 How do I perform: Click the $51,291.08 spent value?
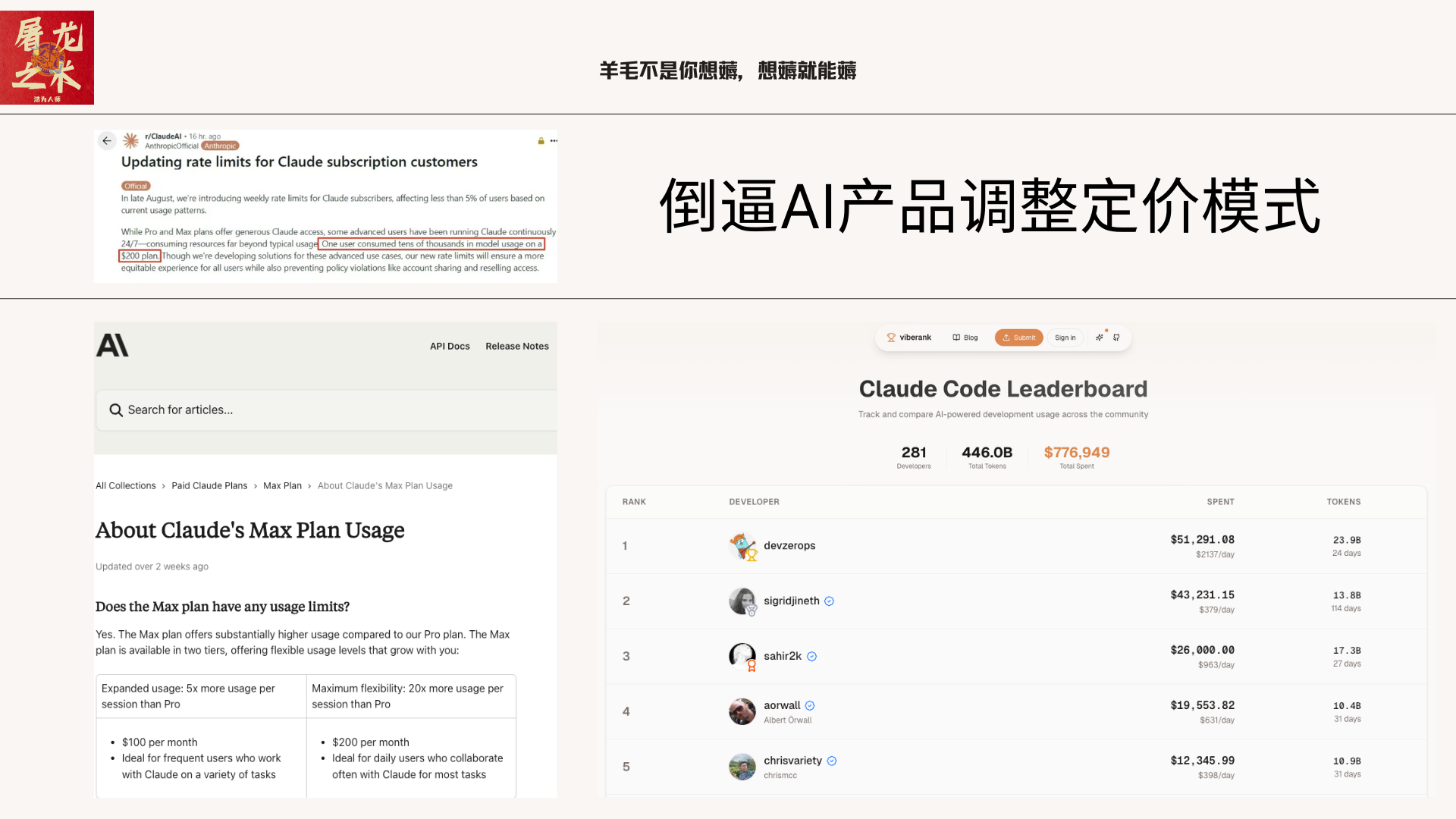point(1202,540)
